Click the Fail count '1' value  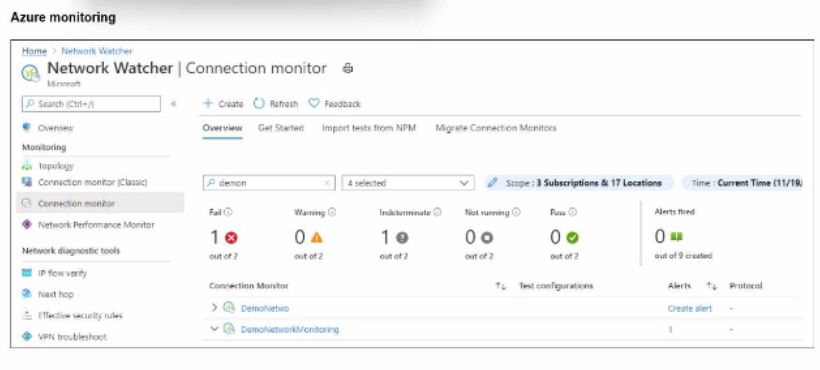[214, 238]
